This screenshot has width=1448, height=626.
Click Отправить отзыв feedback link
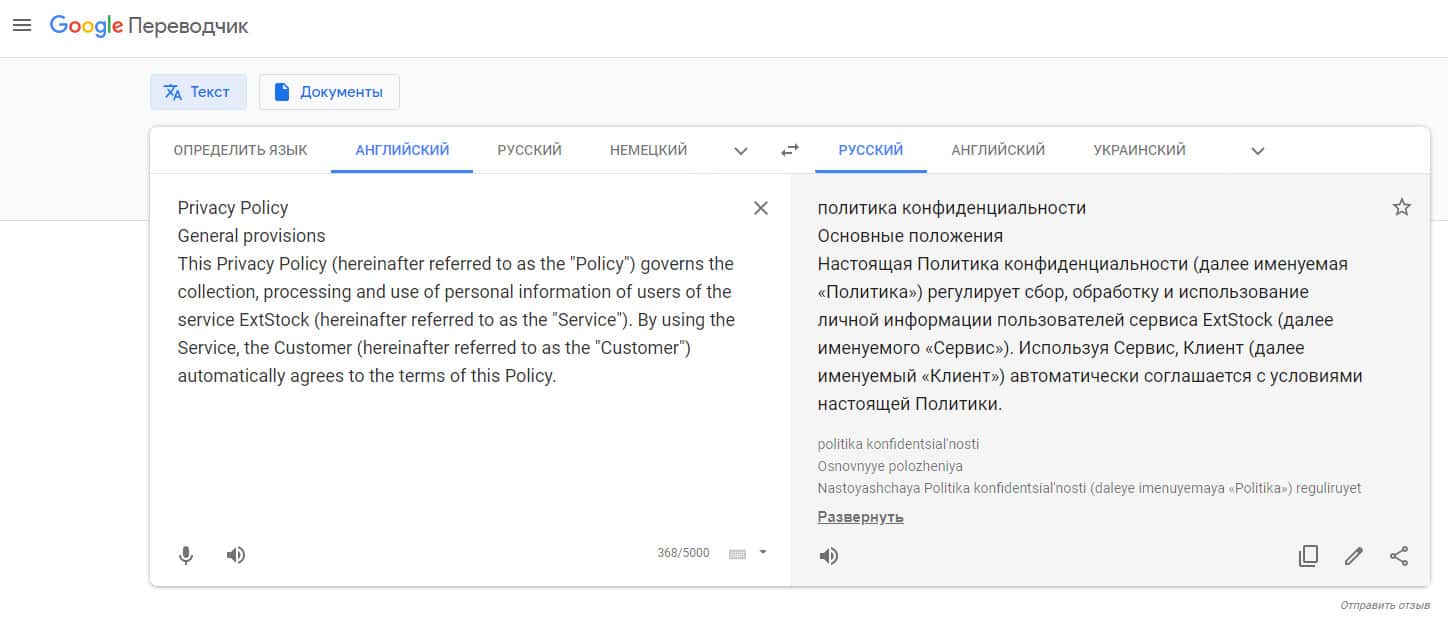pos(1385,606)
